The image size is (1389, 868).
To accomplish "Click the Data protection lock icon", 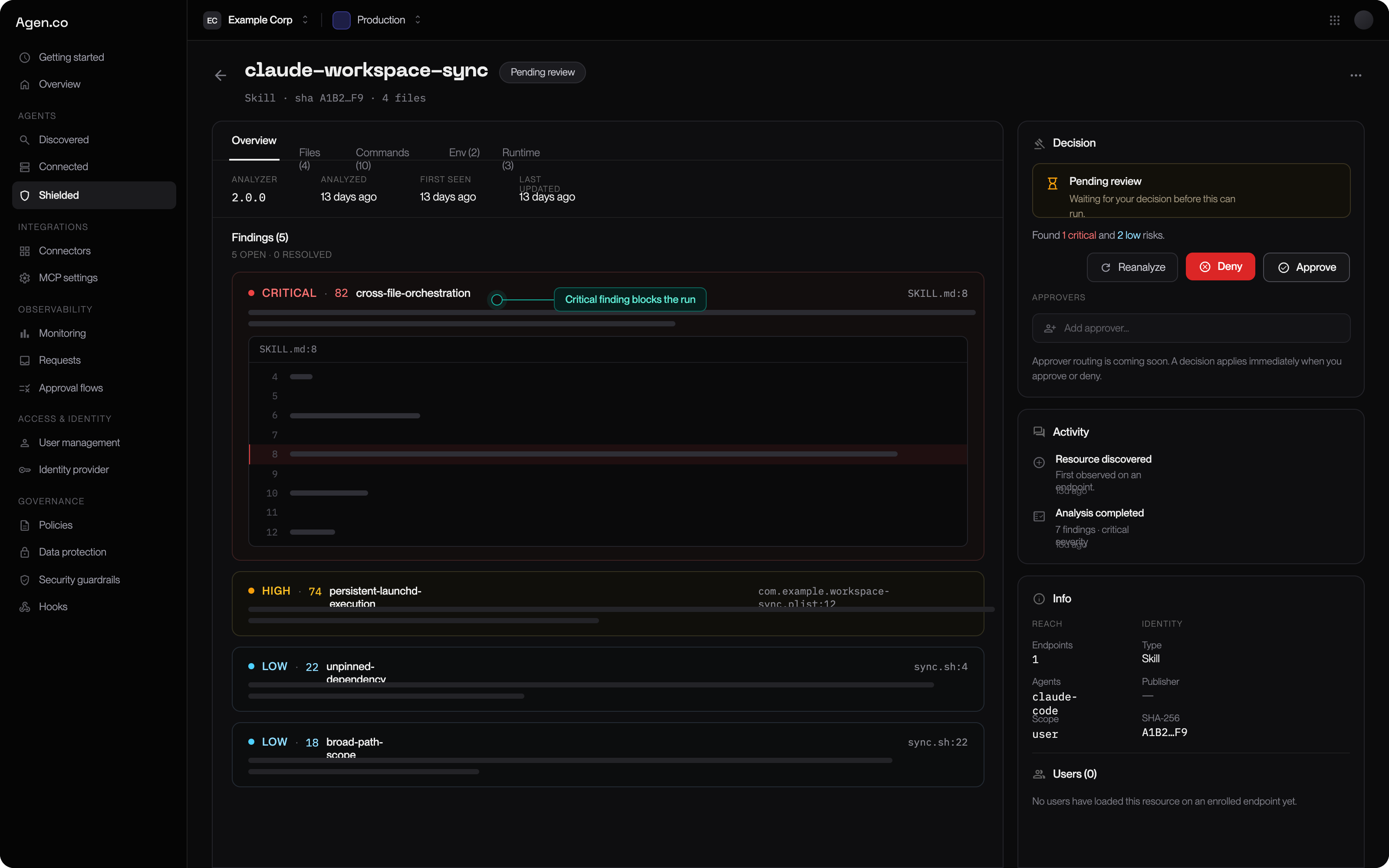I will pyautogui.click(x=25, y=552).
